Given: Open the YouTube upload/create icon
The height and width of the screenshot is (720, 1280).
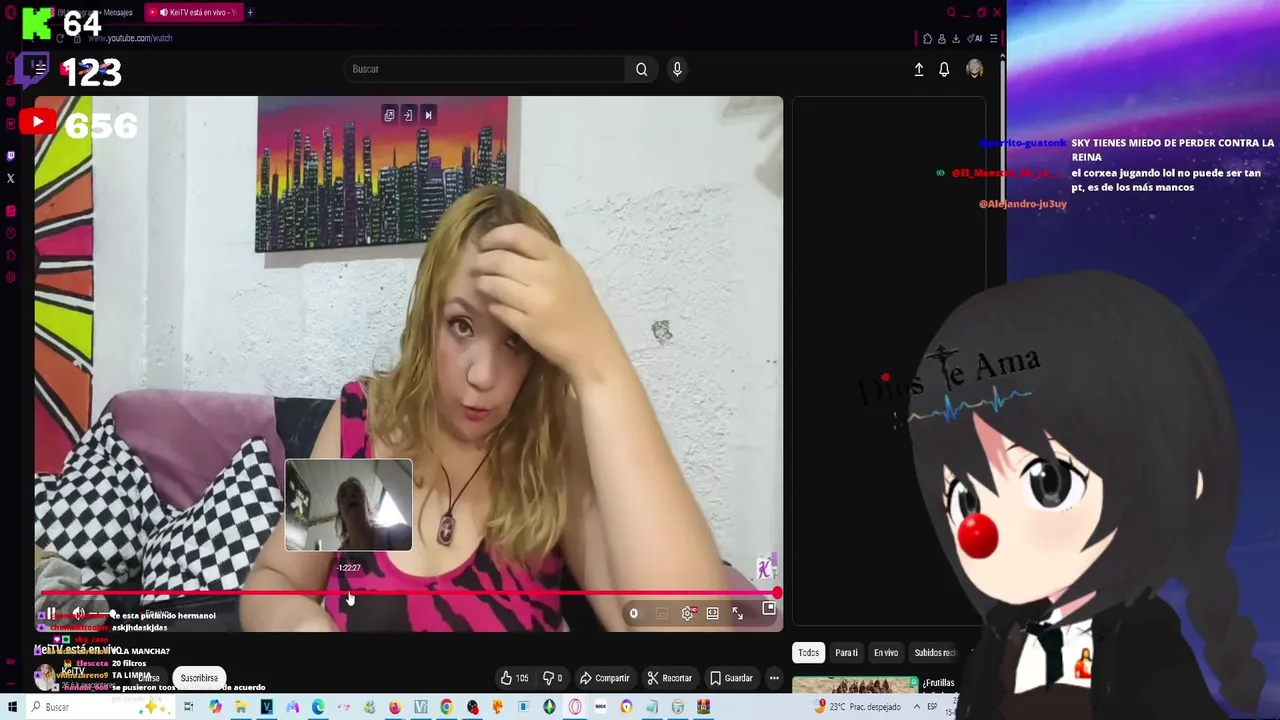Looking at the screenshot, I should pyautogui.click(x=919, y=69).
